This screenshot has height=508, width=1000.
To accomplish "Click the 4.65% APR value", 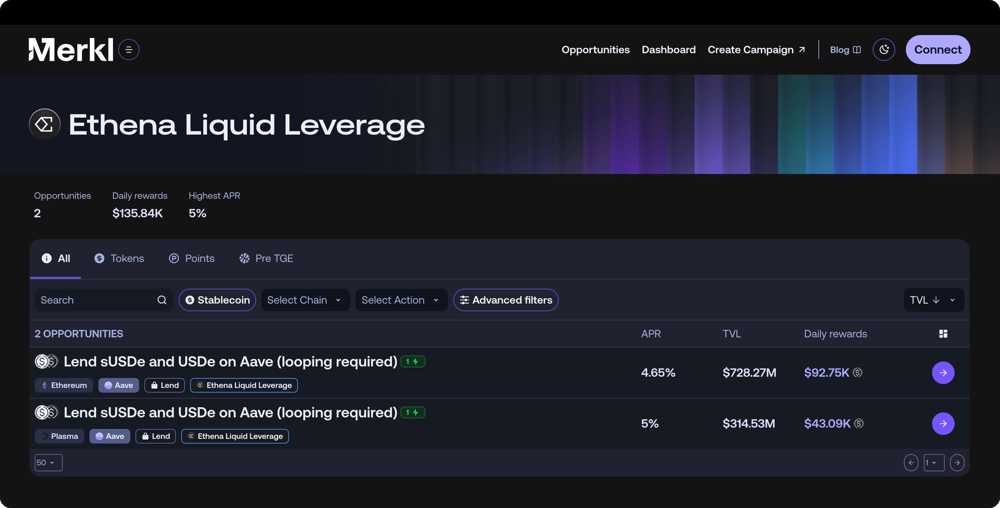I will tap(658, 373).
